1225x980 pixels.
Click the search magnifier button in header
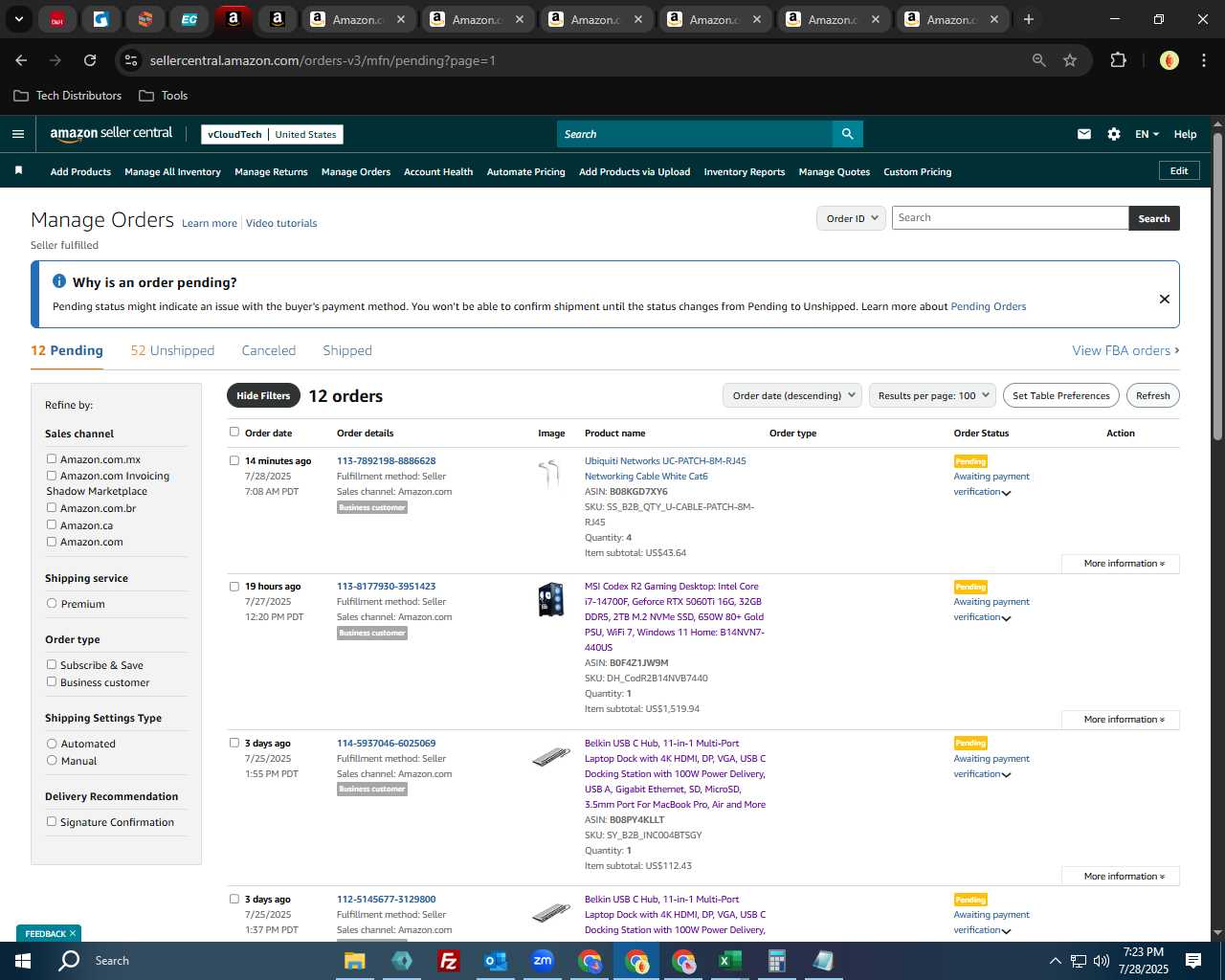click(x=847, y=134)
